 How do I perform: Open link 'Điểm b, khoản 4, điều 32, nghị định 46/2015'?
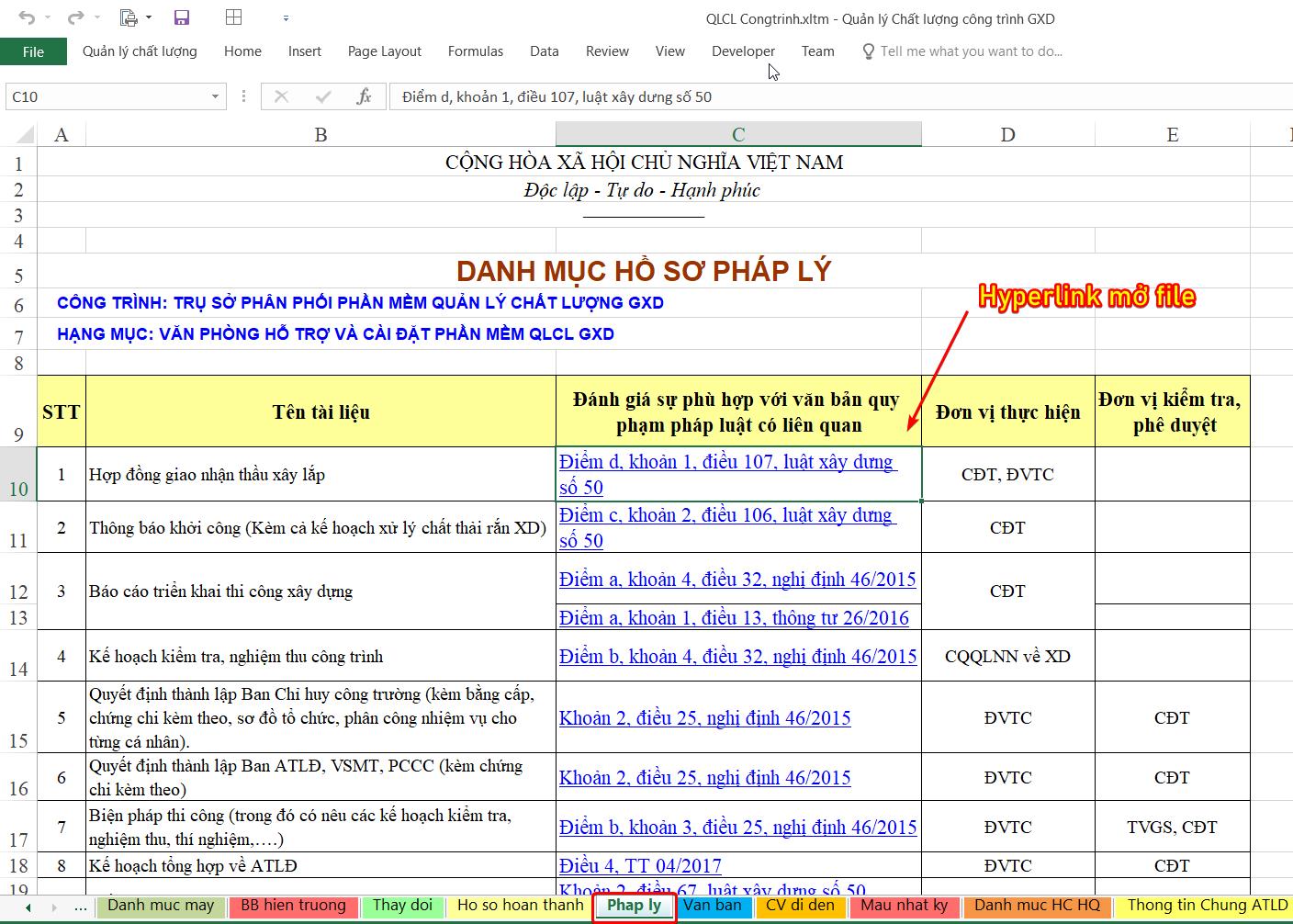pyautogui.click(x=737, y=657)
